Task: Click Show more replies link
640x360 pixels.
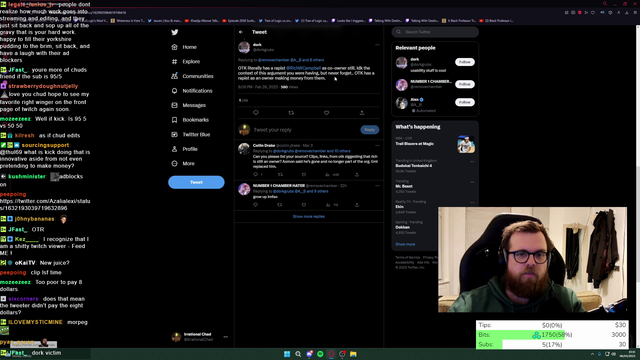Action: (x=309, y=216)
